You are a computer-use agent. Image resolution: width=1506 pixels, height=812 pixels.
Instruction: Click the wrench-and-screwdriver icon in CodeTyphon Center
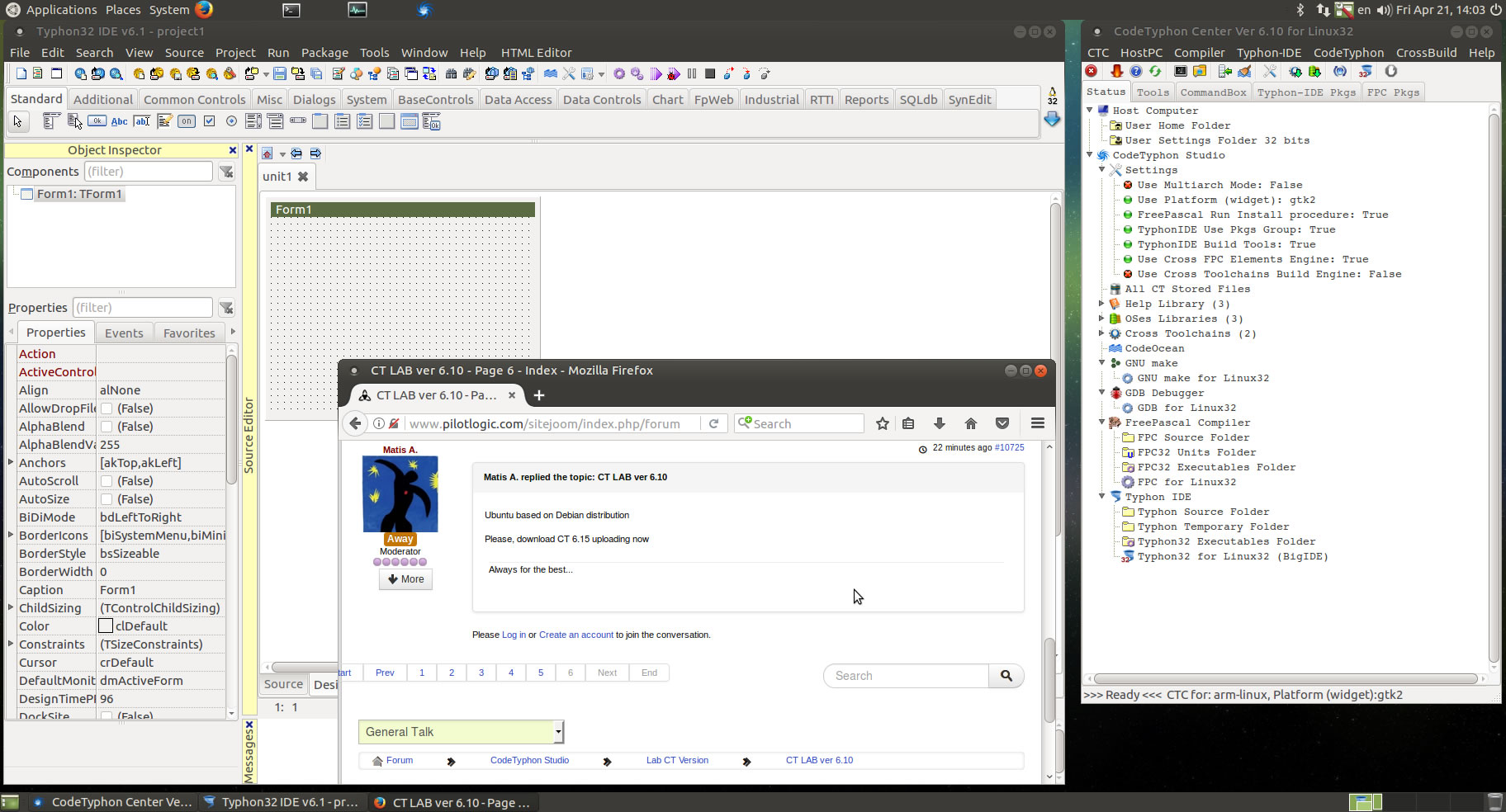pos(1270,71)
